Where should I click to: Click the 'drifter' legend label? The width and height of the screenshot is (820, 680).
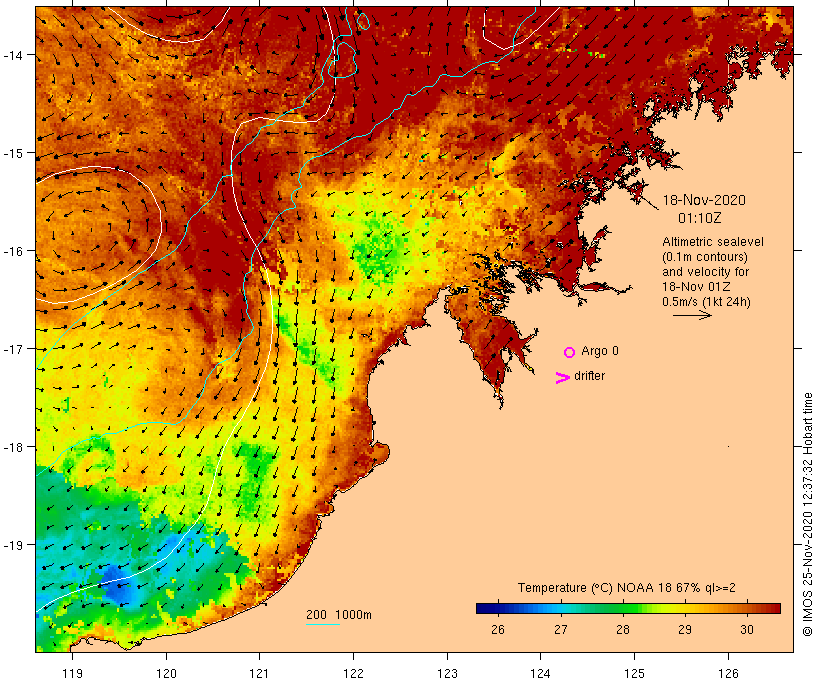click(589, 376)
